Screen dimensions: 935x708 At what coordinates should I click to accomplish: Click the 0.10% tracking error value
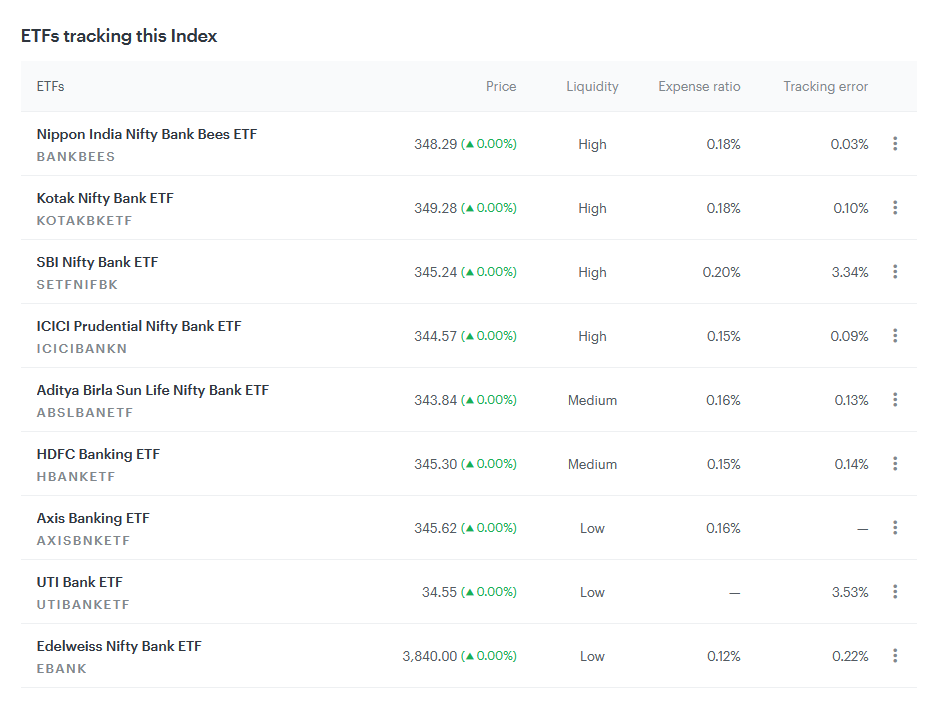(851, 208)
